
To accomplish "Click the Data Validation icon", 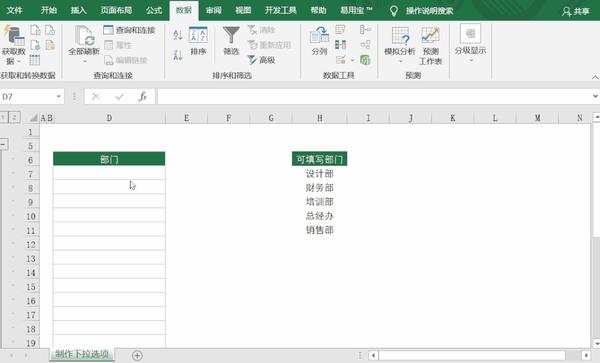I will click(x=341, y=60).
